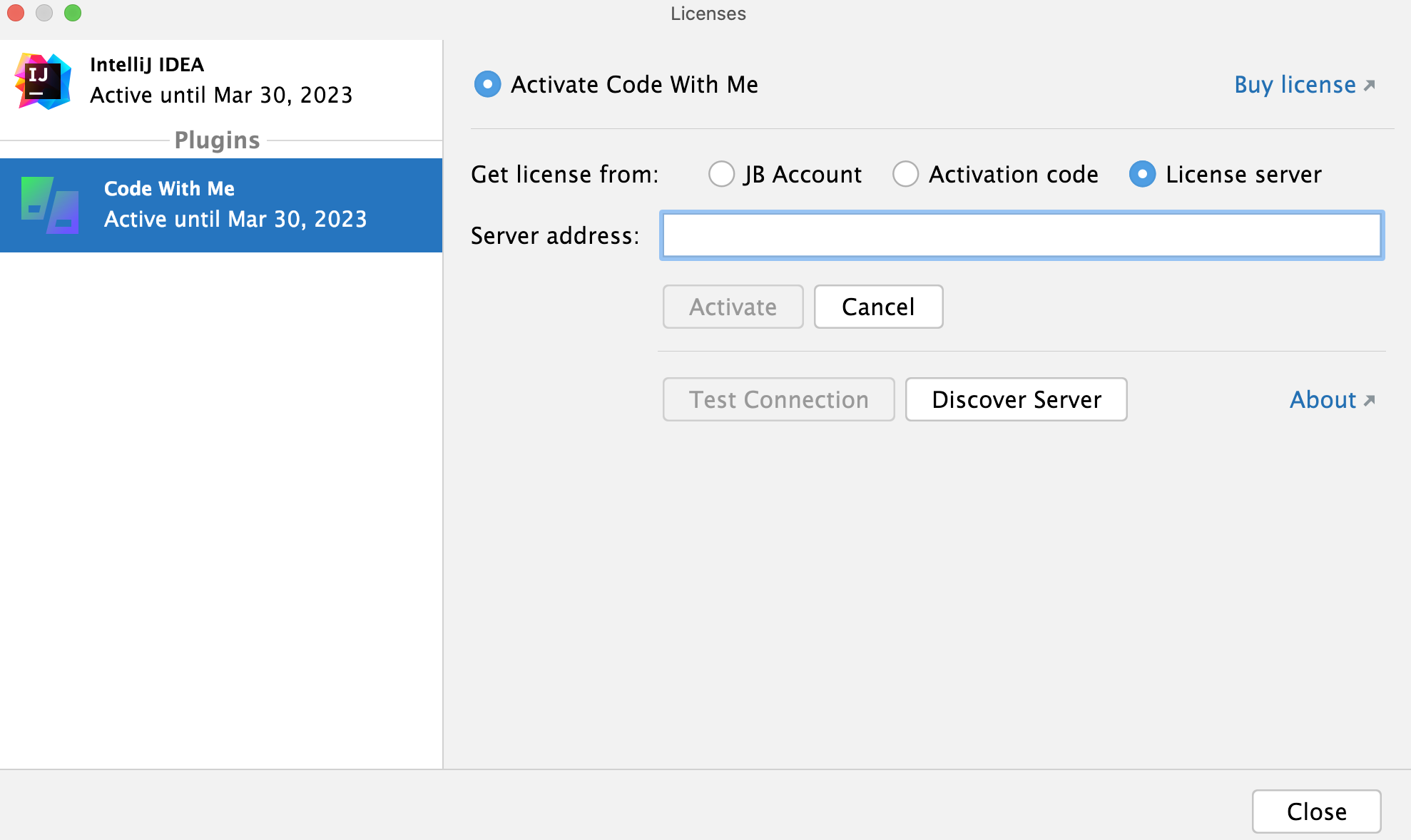Click the Discover Server button
Image resolution: width=1411 pixels, height=840 pixels.
pyautogui.click(x=1016, y=399)
